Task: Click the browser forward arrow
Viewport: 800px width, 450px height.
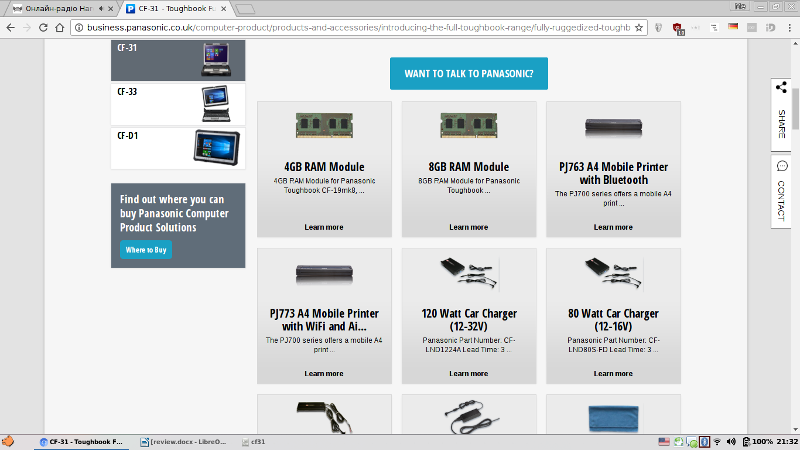Action: tap(27, 28)
